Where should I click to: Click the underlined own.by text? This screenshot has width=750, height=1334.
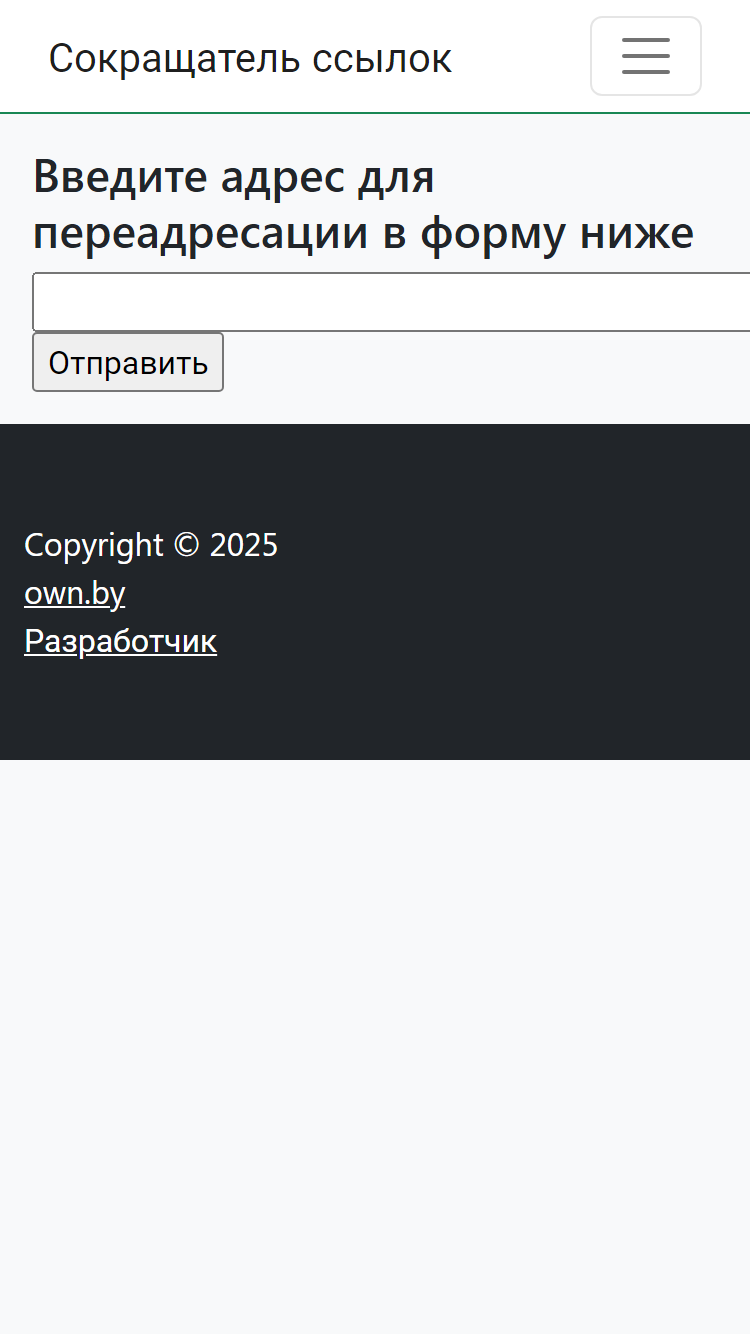point(74,593)
